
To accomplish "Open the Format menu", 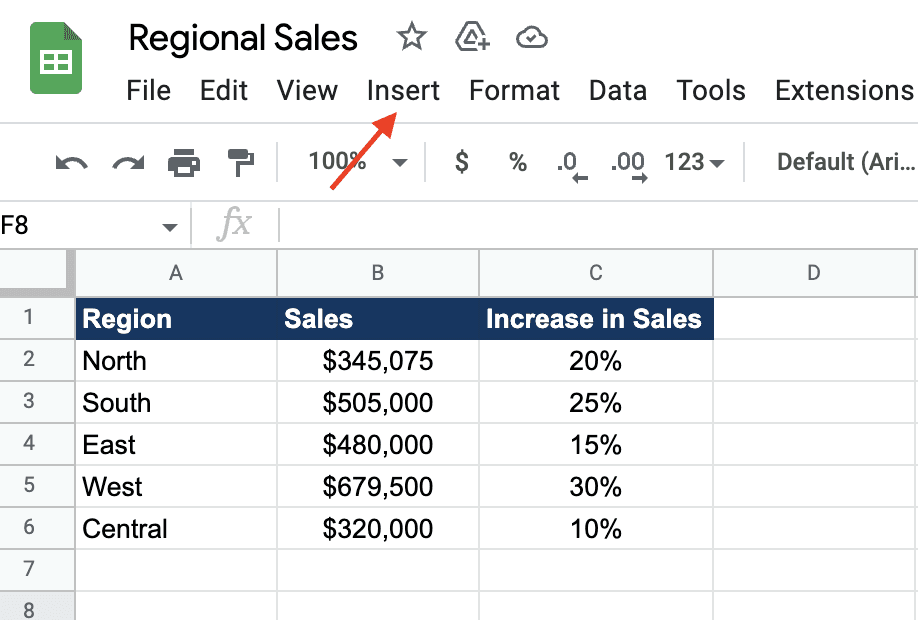I will [515, 91].
